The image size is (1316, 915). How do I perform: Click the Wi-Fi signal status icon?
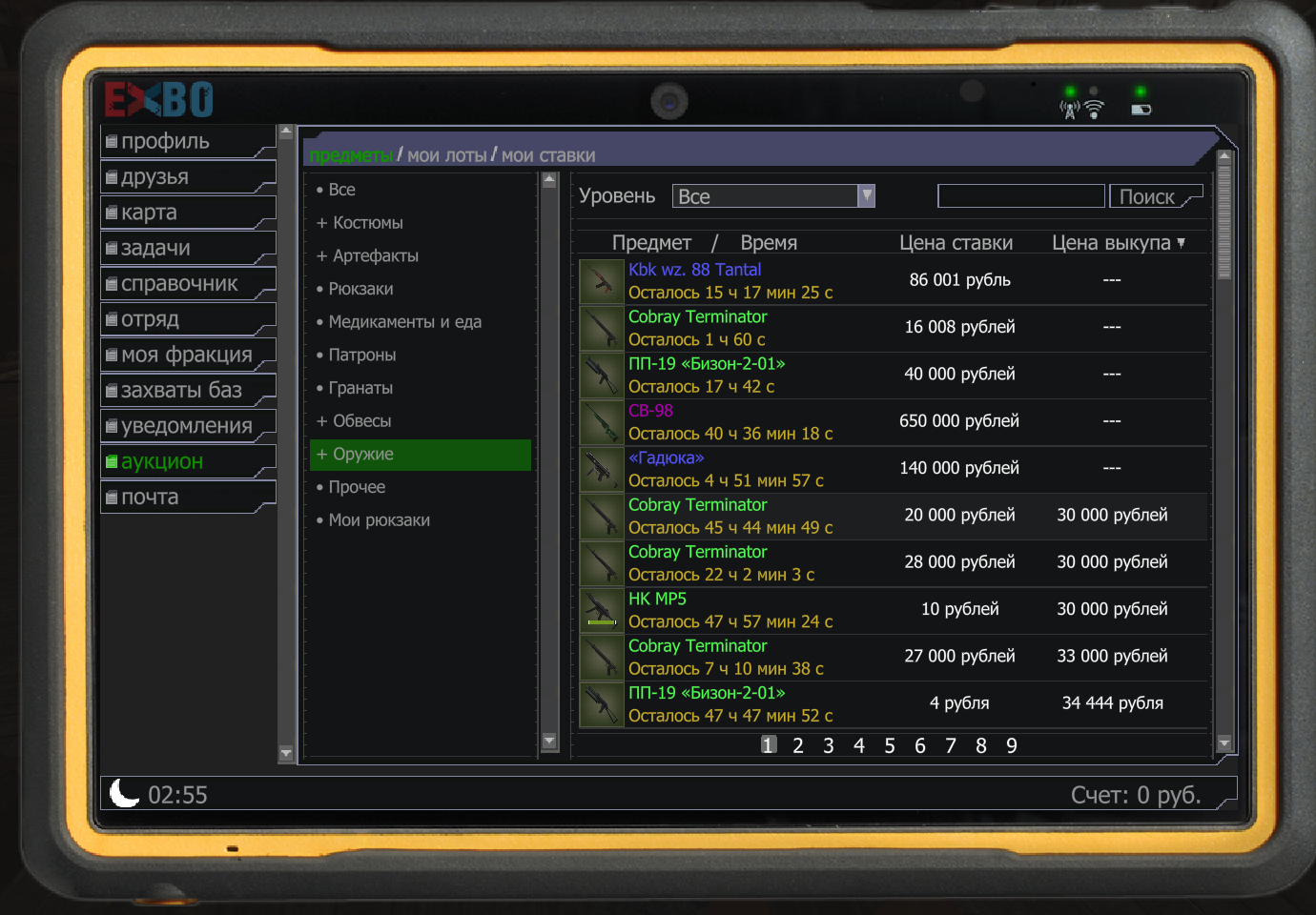click(x=1094, y=110)
